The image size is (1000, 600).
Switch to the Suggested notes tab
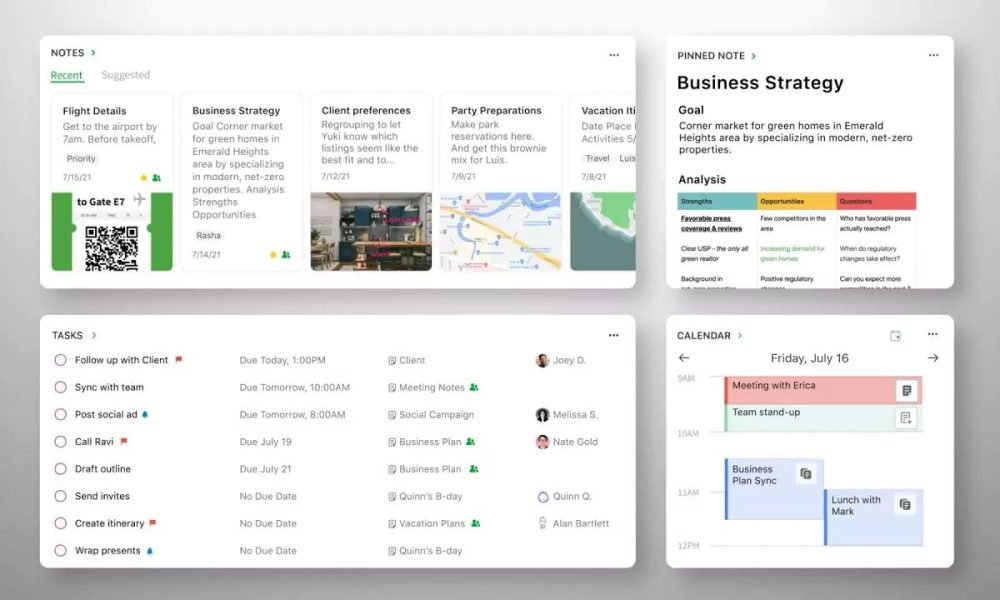[x=125, y=75]
